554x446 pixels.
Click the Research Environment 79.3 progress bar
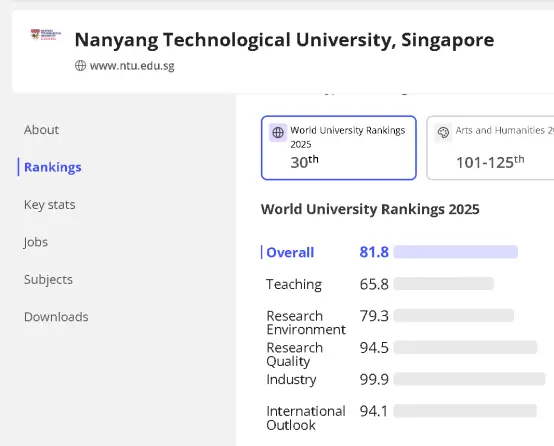point(454,316)
